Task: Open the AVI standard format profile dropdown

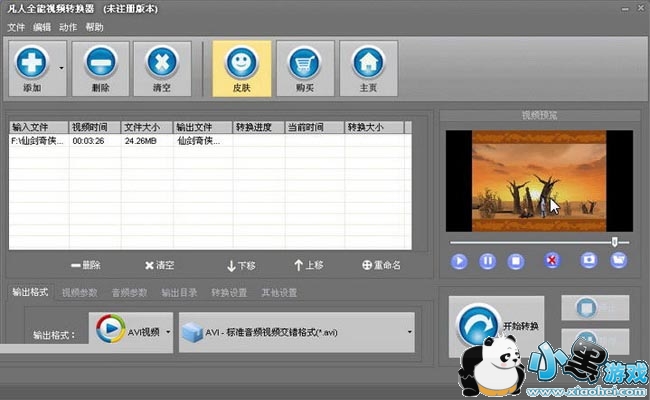Action: click(296, 331)
